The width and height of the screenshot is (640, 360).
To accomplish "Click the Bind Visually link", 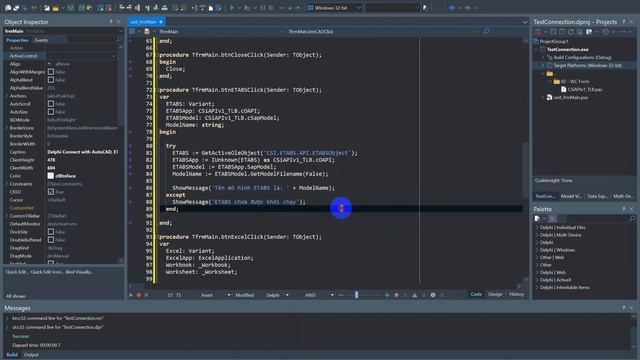I will (x=79, y=272).
